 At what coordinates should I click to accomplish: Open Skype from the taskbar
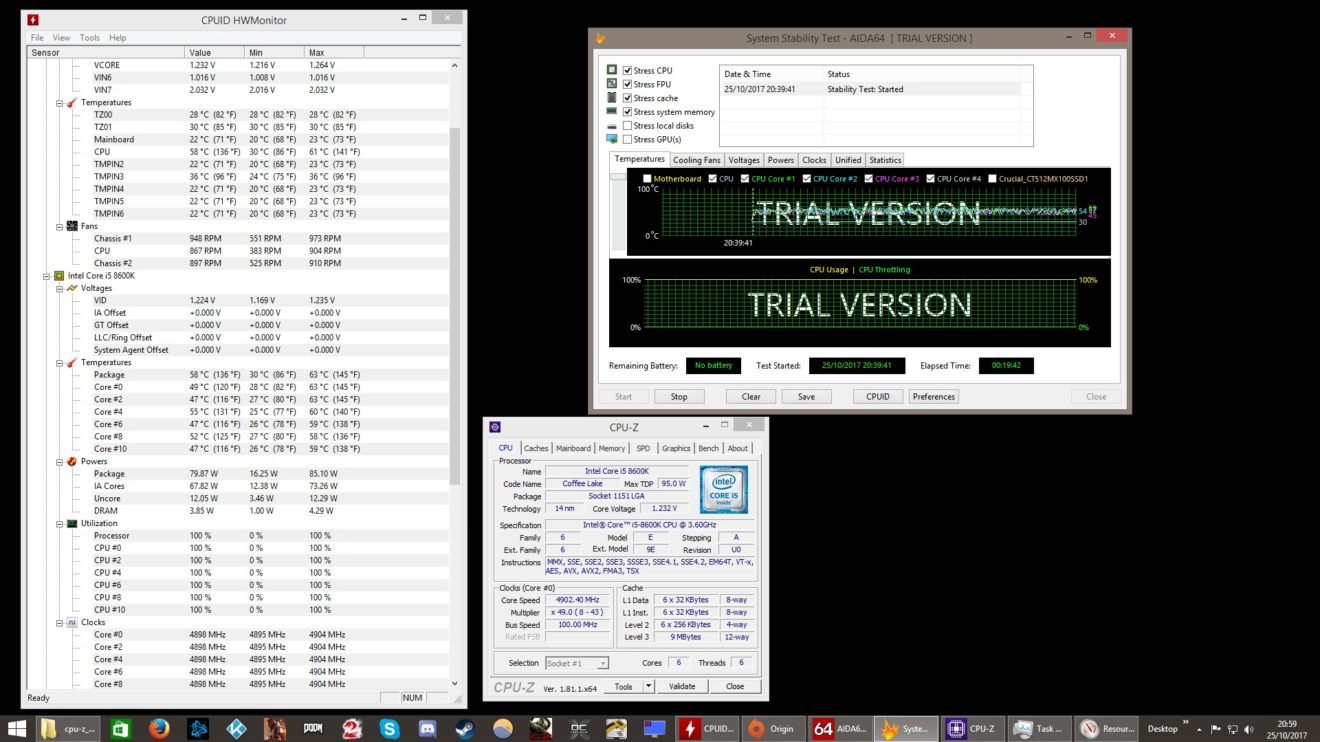390,728
